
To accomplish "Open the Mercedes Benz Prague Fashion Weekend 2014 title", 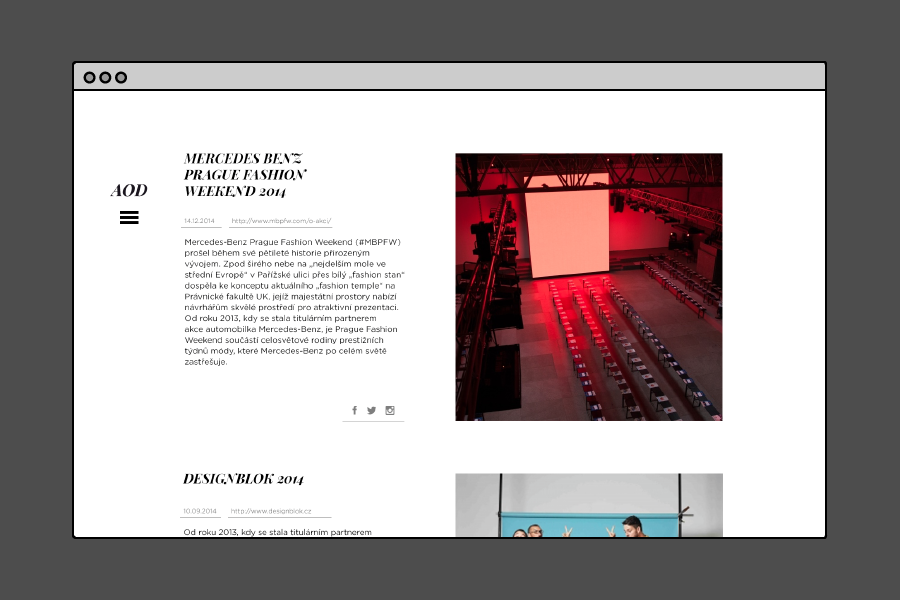I will coord(245,174).
